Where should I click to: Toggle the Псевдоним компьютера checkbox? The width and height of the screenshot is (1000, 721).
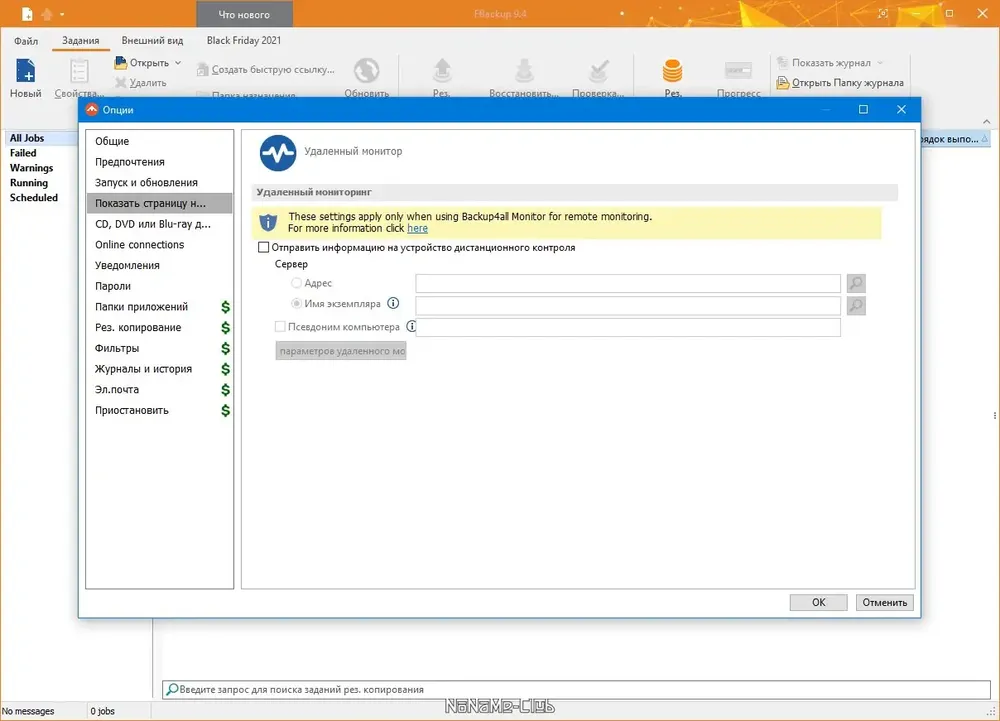[280, 326]
